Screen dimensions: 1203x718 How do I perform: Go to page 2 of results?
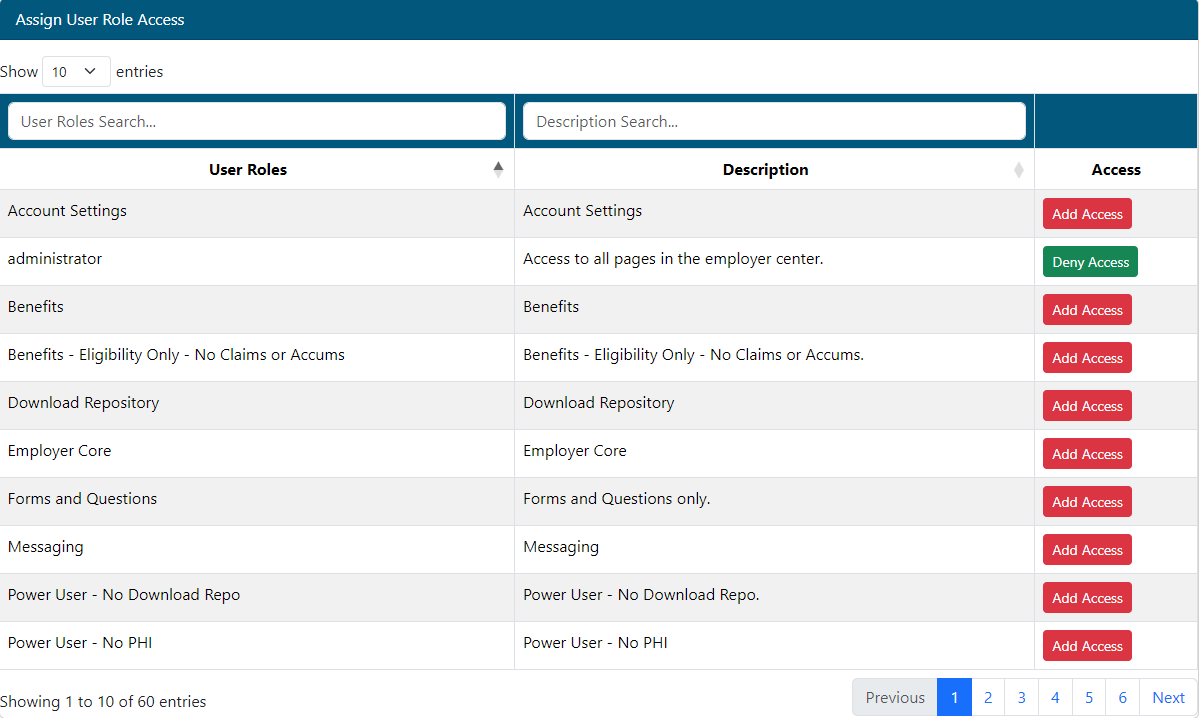coord(988,698)
